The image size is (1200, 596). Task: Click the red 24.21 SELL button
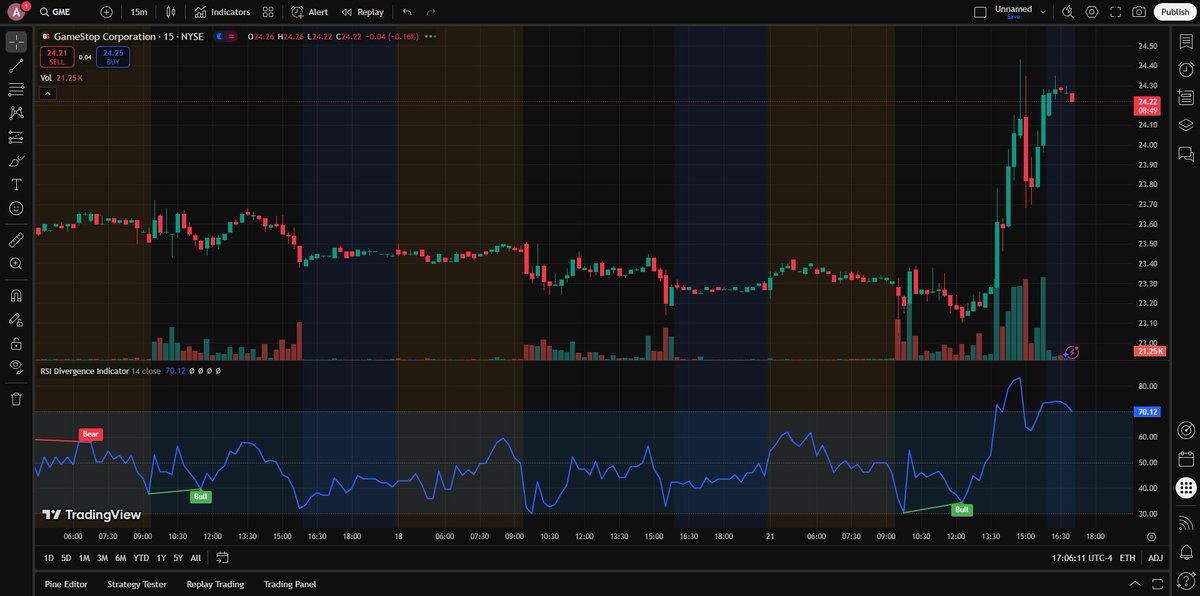pyautogui.click(x=57, y=56)
